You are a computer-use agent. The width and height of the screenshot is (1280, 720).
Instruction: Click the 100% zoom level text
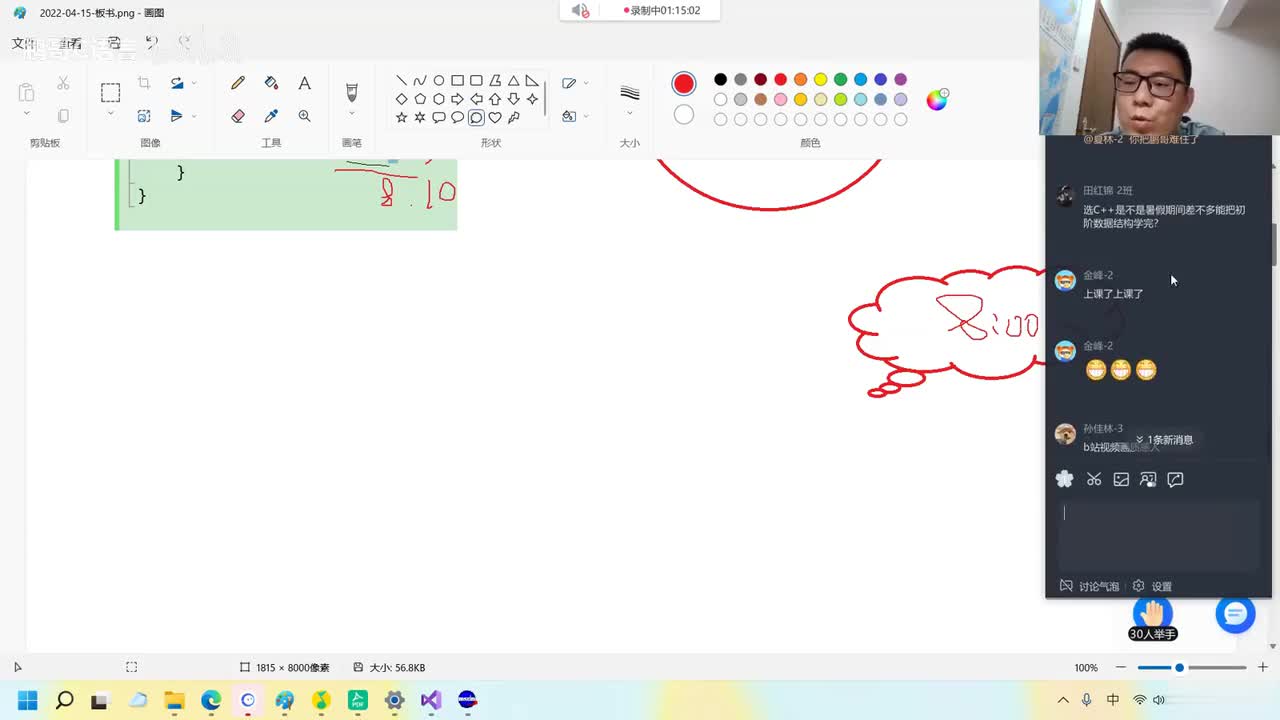coord(1086,667)
